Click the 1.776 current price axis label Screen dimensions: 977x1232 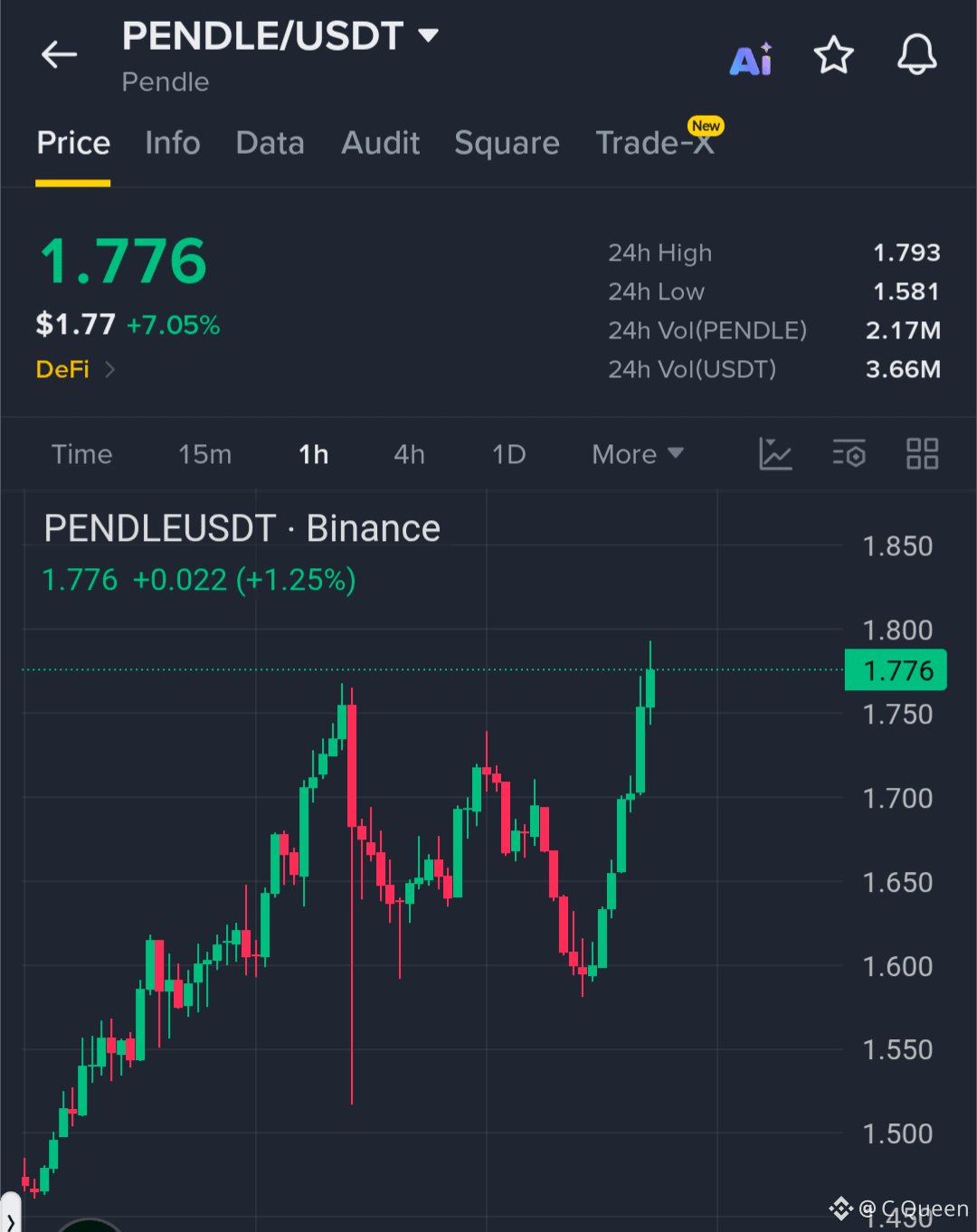tap(896, 670)
